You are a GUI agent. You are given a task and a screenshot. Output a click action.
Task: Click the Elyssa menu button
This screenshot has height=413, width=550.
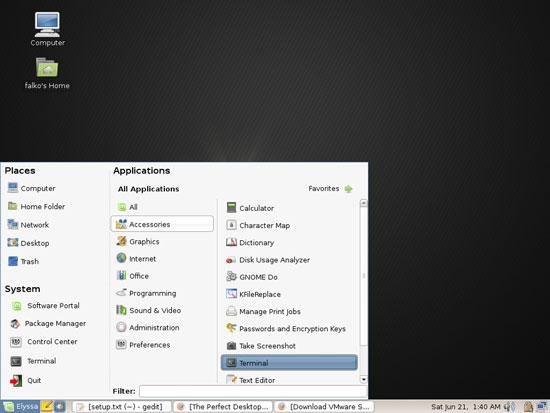(21, 406)
